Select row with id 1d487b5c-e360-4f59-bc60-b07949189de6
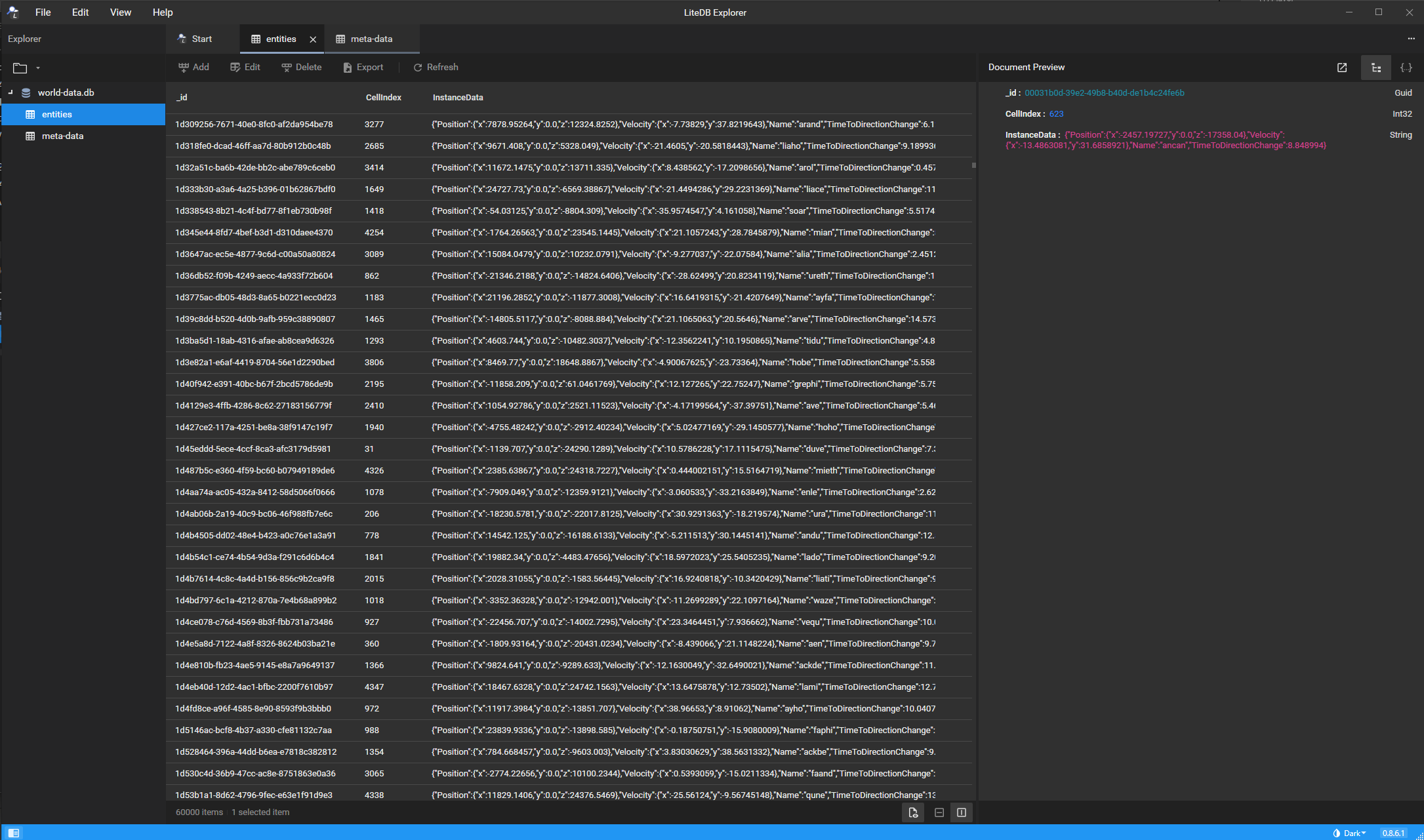The width and height of the screenshot is (1424, 840). pyautogui.click(x=569, y=470)
